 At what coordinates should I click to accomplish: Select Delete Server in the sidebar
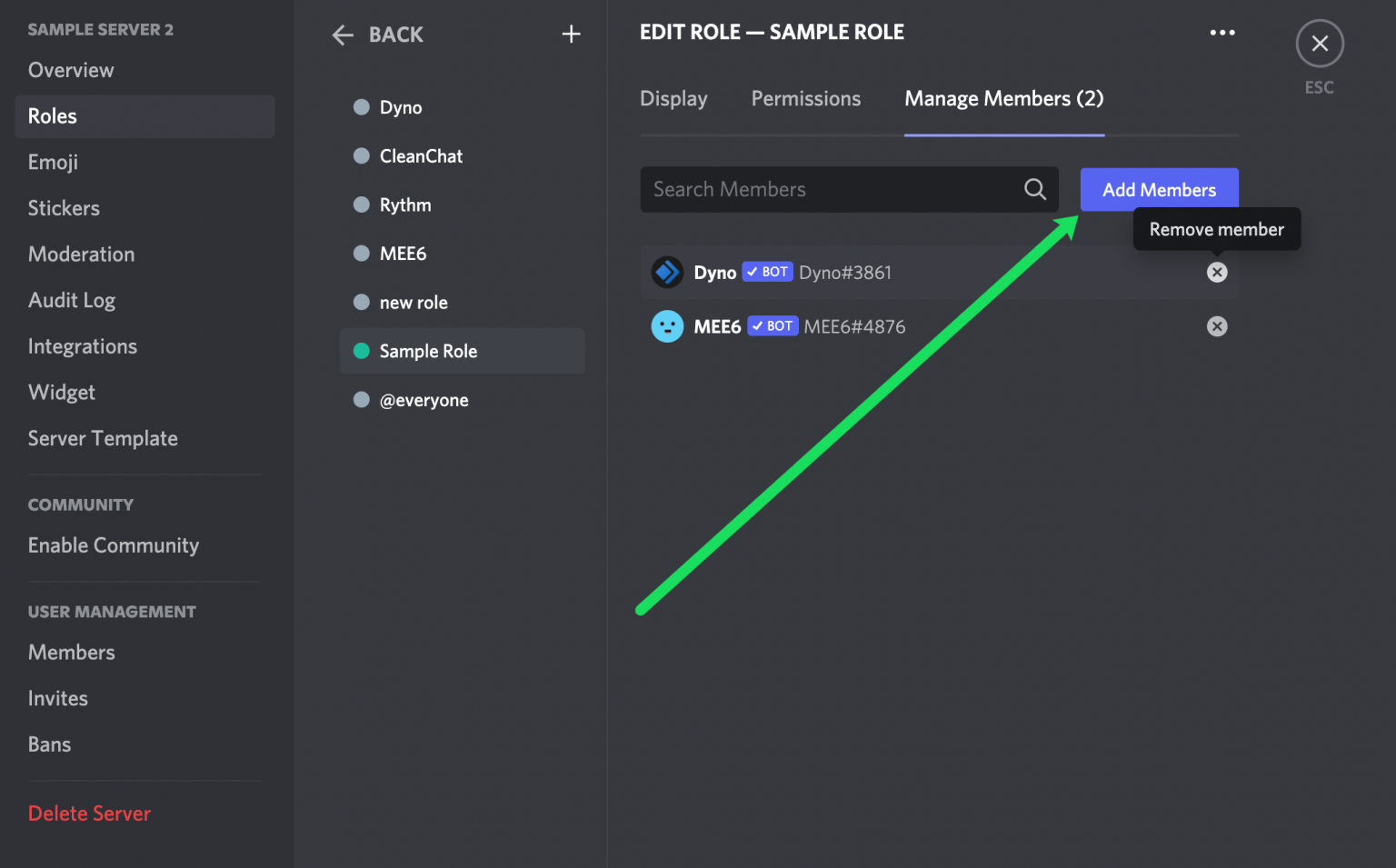[89, 813]
